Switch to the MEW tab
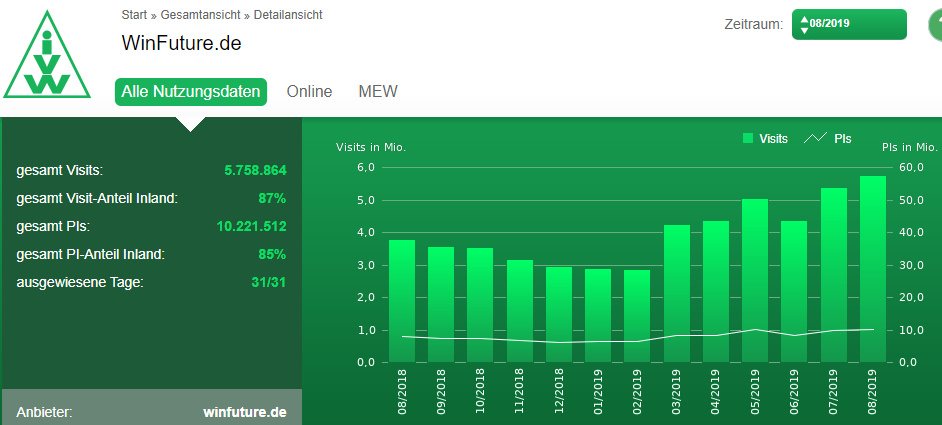942x425 pixels. pyautogui.click(x=378, y=92)
